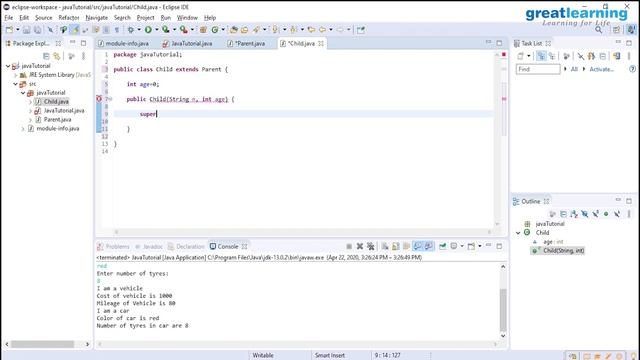The image size is (640, 360).
Task: Toggle Sort alphabetically in Outline
Action: click(574, 214)
